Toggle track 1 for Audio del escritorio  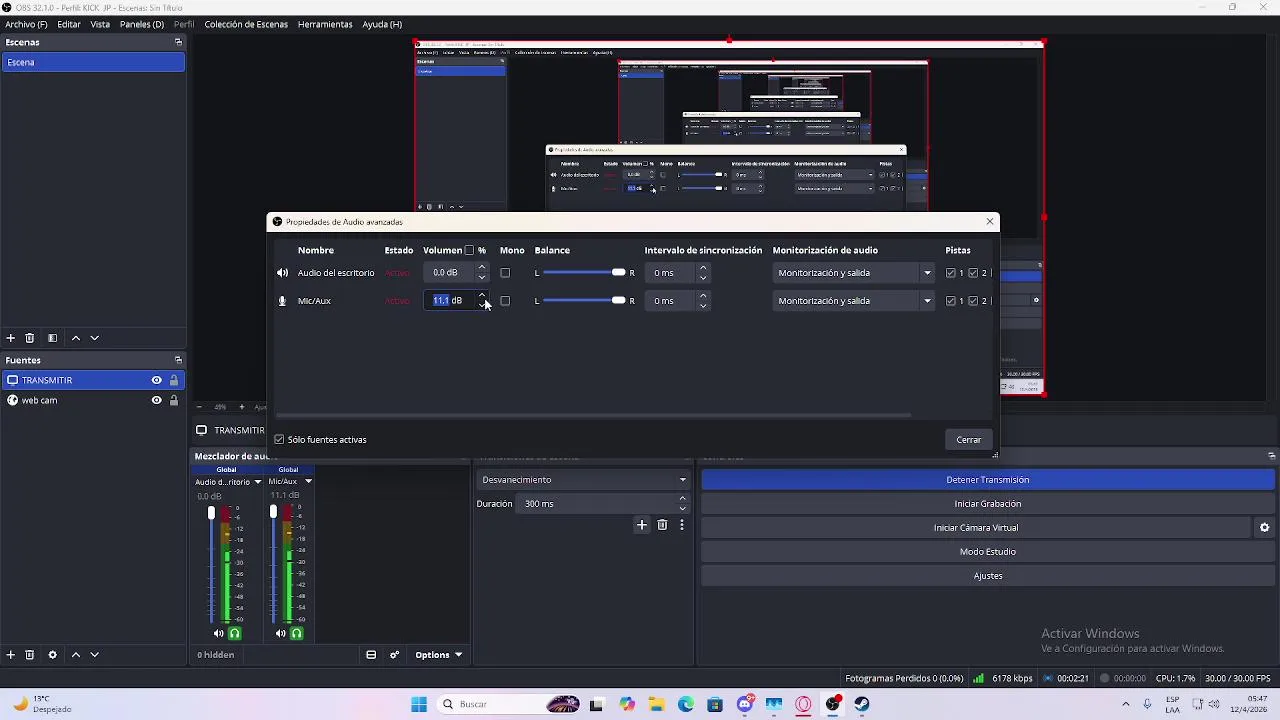click(951, 273)
